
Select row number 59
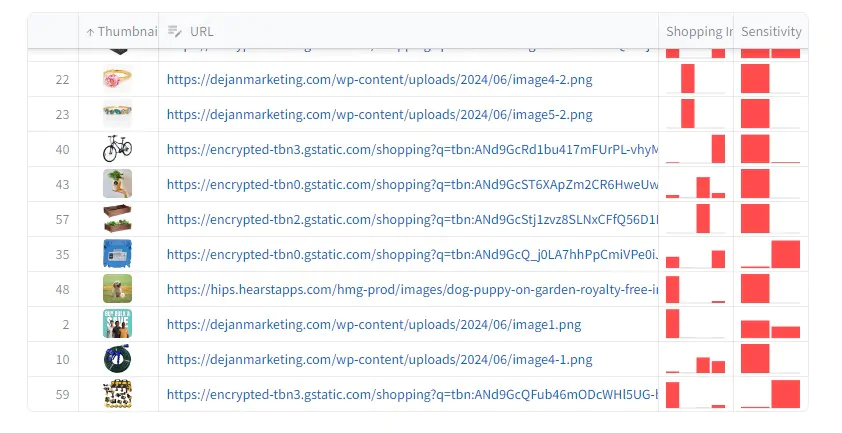tap(62, 394)
